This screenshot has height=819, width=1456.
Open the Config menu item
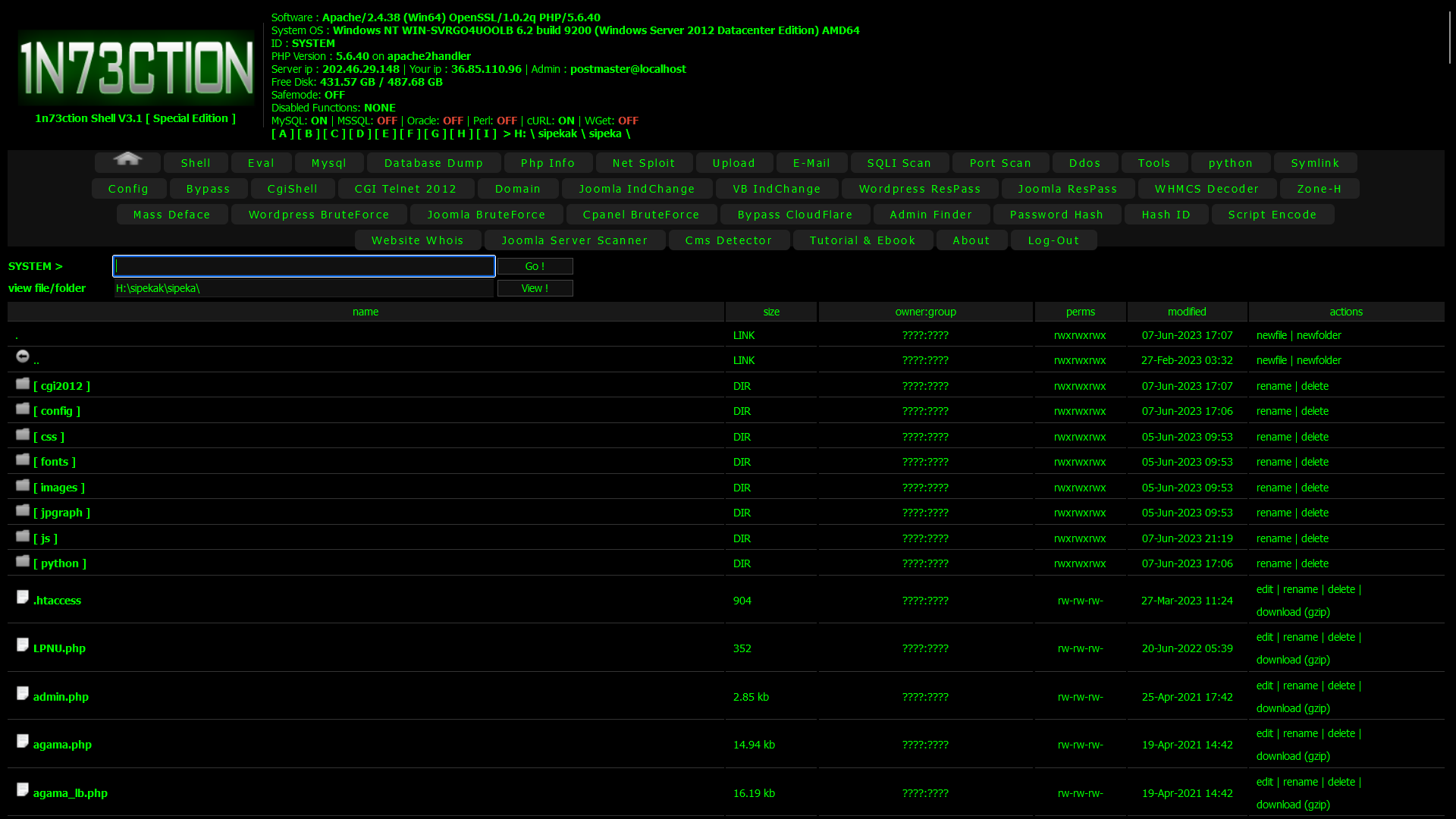pos(129,189)
